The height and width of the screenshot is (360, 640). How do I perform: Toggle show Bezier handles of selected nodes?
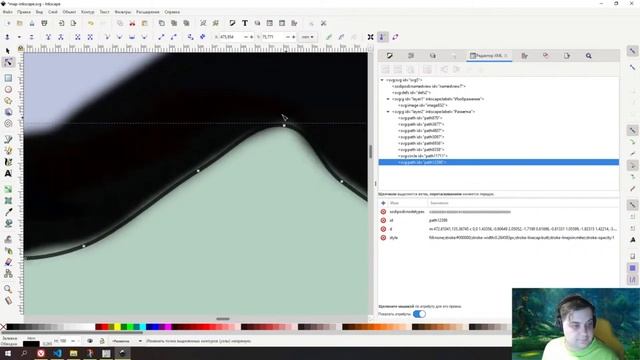(x=382, y=37)
